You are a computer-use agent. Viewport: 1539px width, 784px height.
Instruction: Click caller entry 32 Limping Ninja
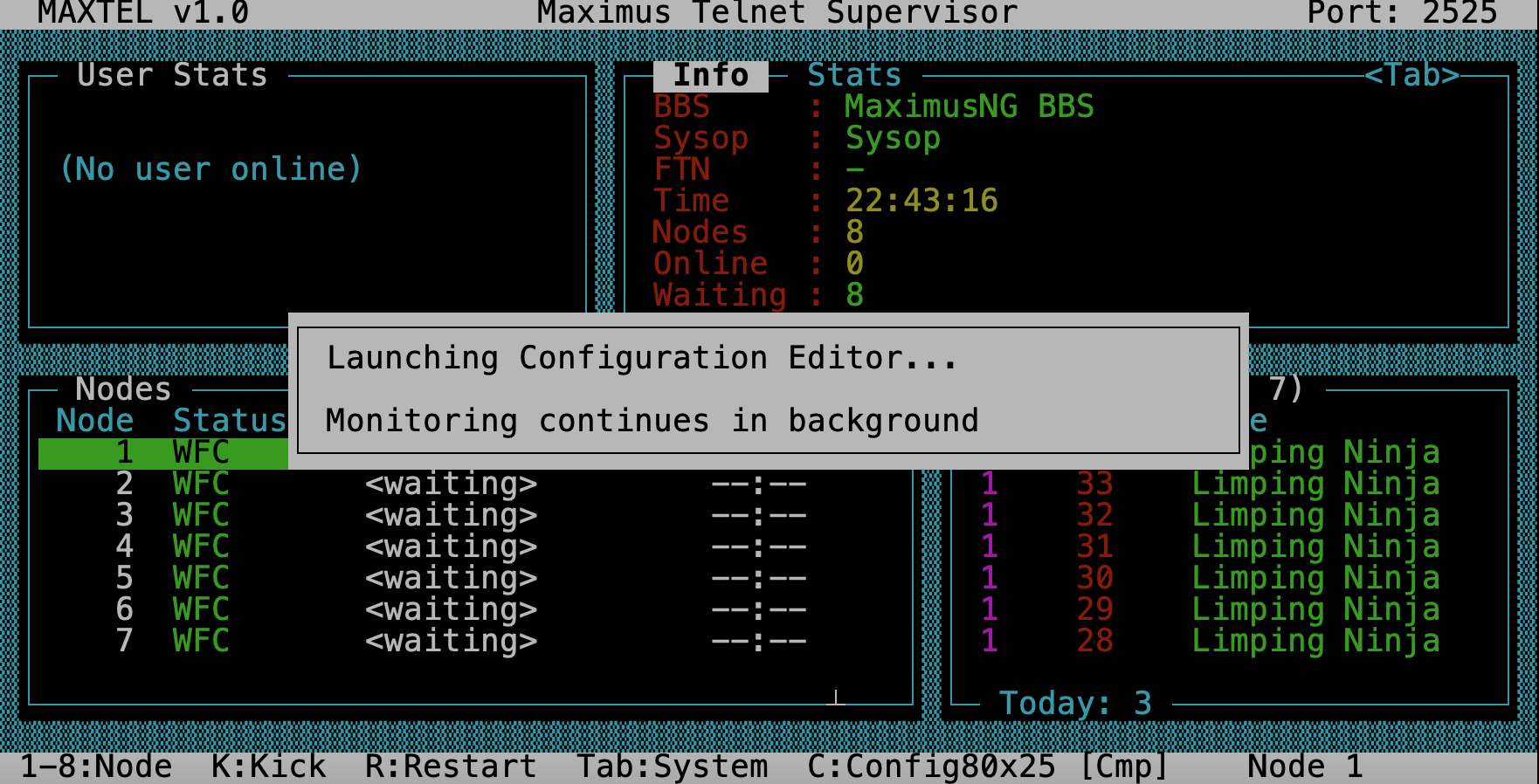[1210, 516]
